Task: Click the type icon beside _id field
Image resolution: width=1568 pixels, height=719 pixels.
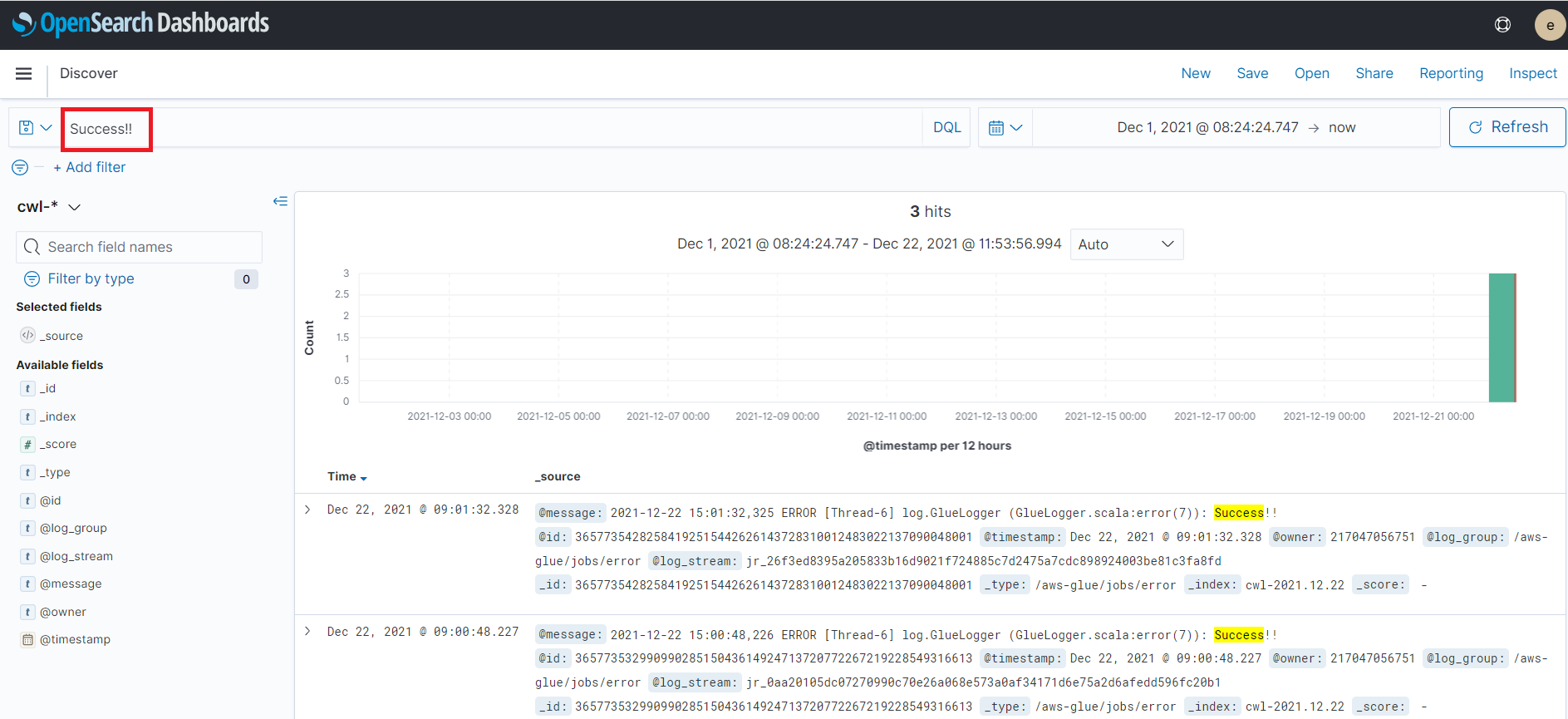Action: click(x=27, y=388)
